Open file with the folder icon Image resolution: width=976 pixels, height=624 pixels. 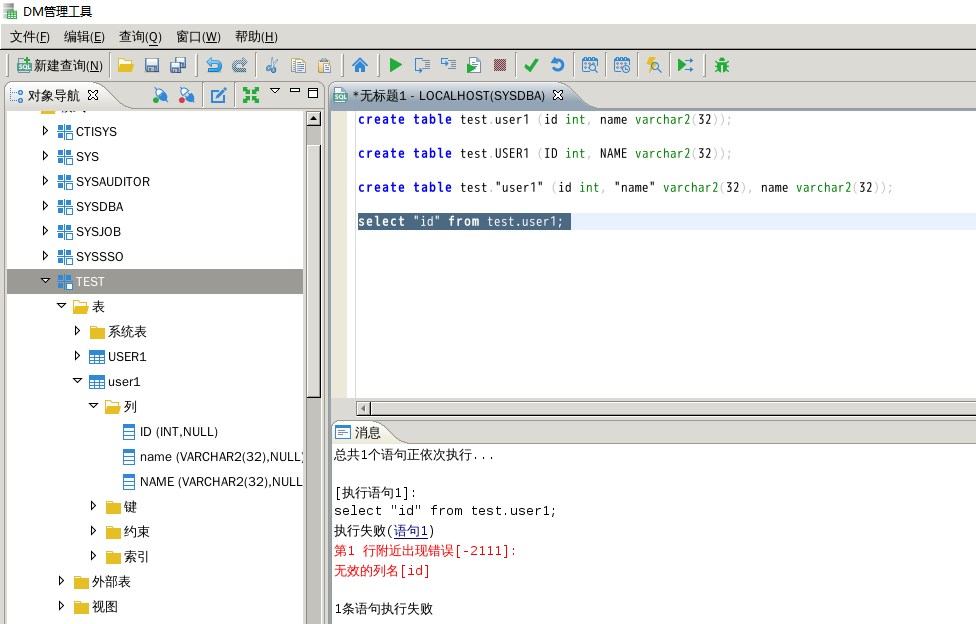point(126,65)
